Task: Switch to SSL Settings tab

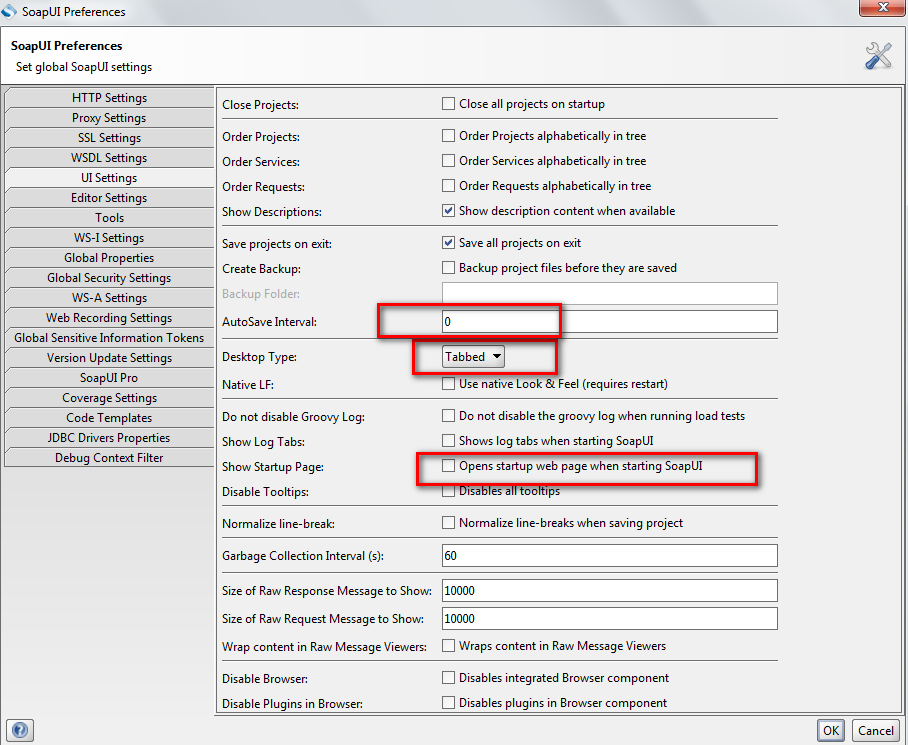Action: tap(109, 138)
